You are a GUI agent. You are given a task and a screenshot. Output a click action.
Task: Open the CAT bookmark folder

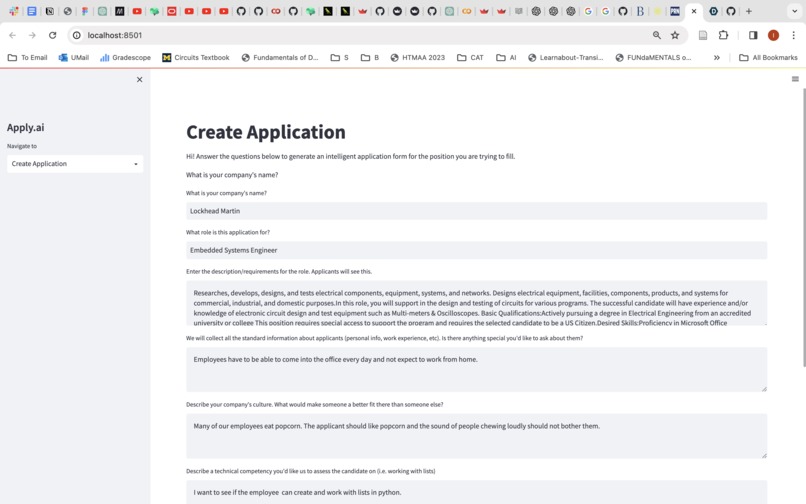pos(470,58)
